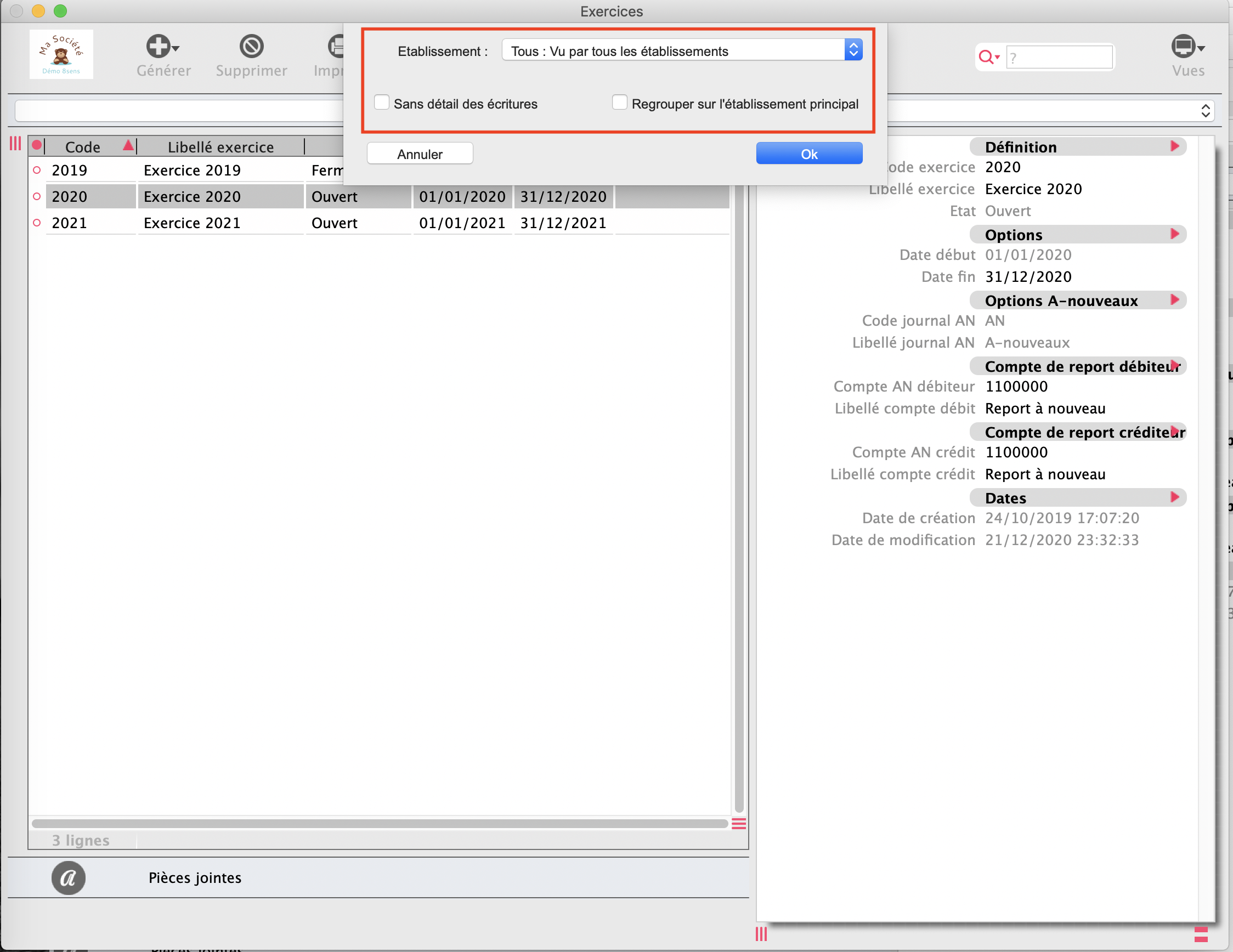Click the Ma Société logo
The width and height of the screenshot is (1233, 952).
[61, 54]
